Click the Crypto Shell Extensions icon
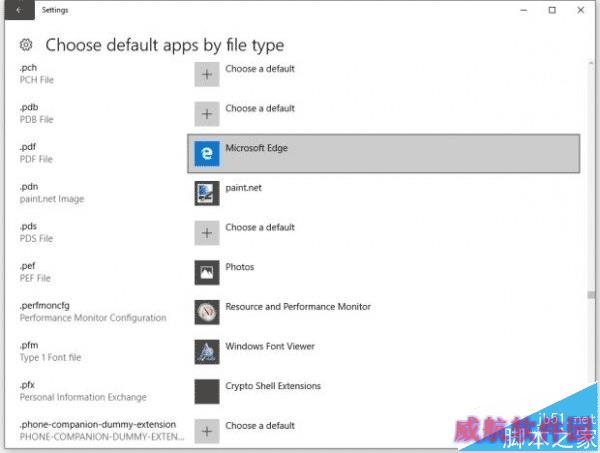This screenshot has width=600, height=453. pos(207,391)
